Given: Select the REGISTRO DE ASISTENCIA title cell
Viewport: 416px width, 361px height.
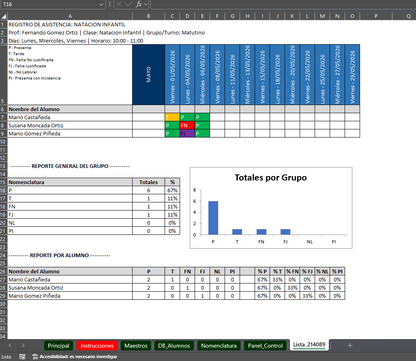Looking at the screenshot, I should pyautogui.click(x=67, y=24).
